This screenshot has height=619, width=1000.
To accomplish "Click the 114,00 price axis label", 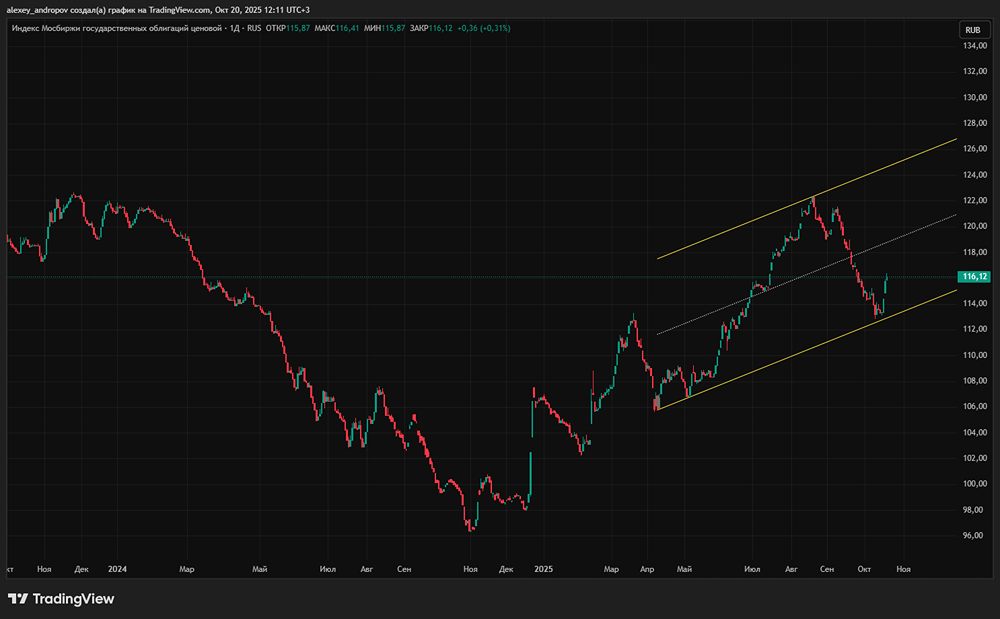I will click(x=975, y=303).
